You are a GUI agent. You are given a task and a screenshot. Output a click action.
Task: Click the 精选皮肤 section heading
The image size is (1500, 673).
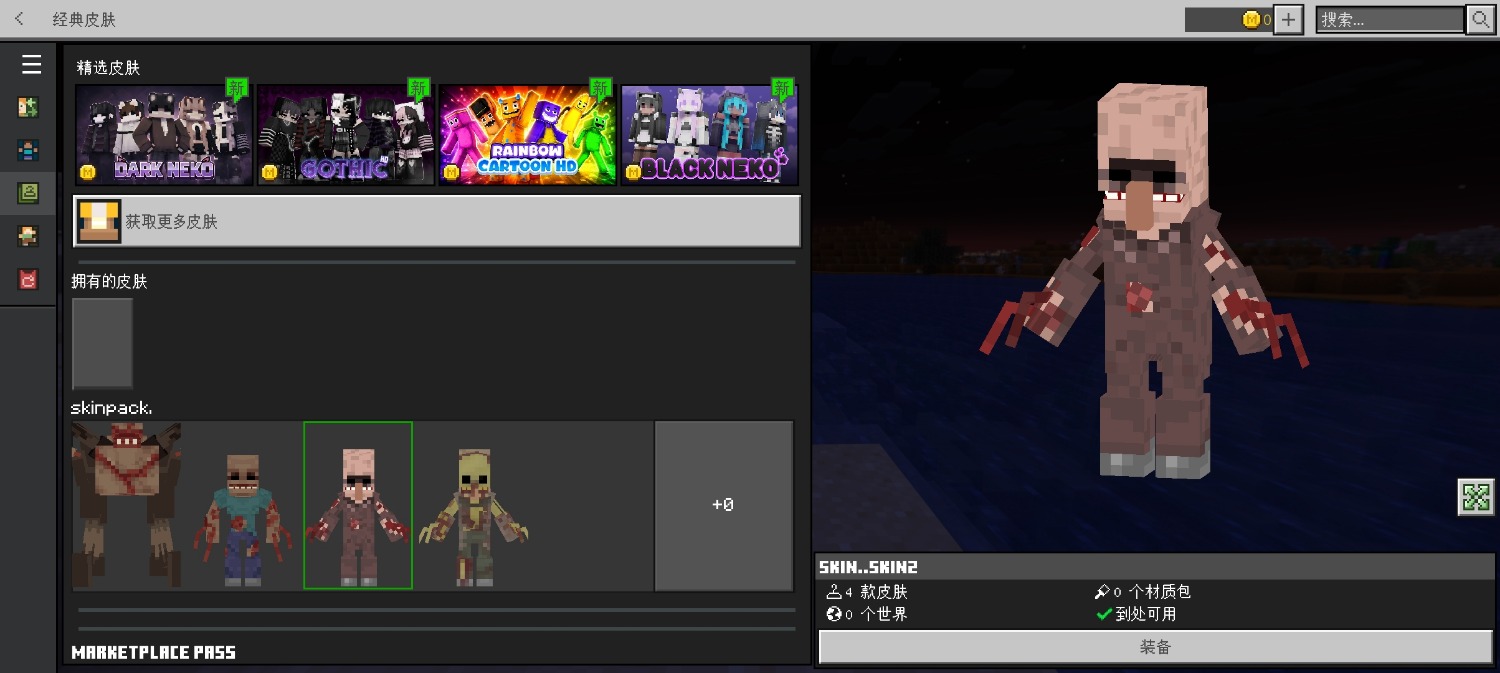pos(108,68)
